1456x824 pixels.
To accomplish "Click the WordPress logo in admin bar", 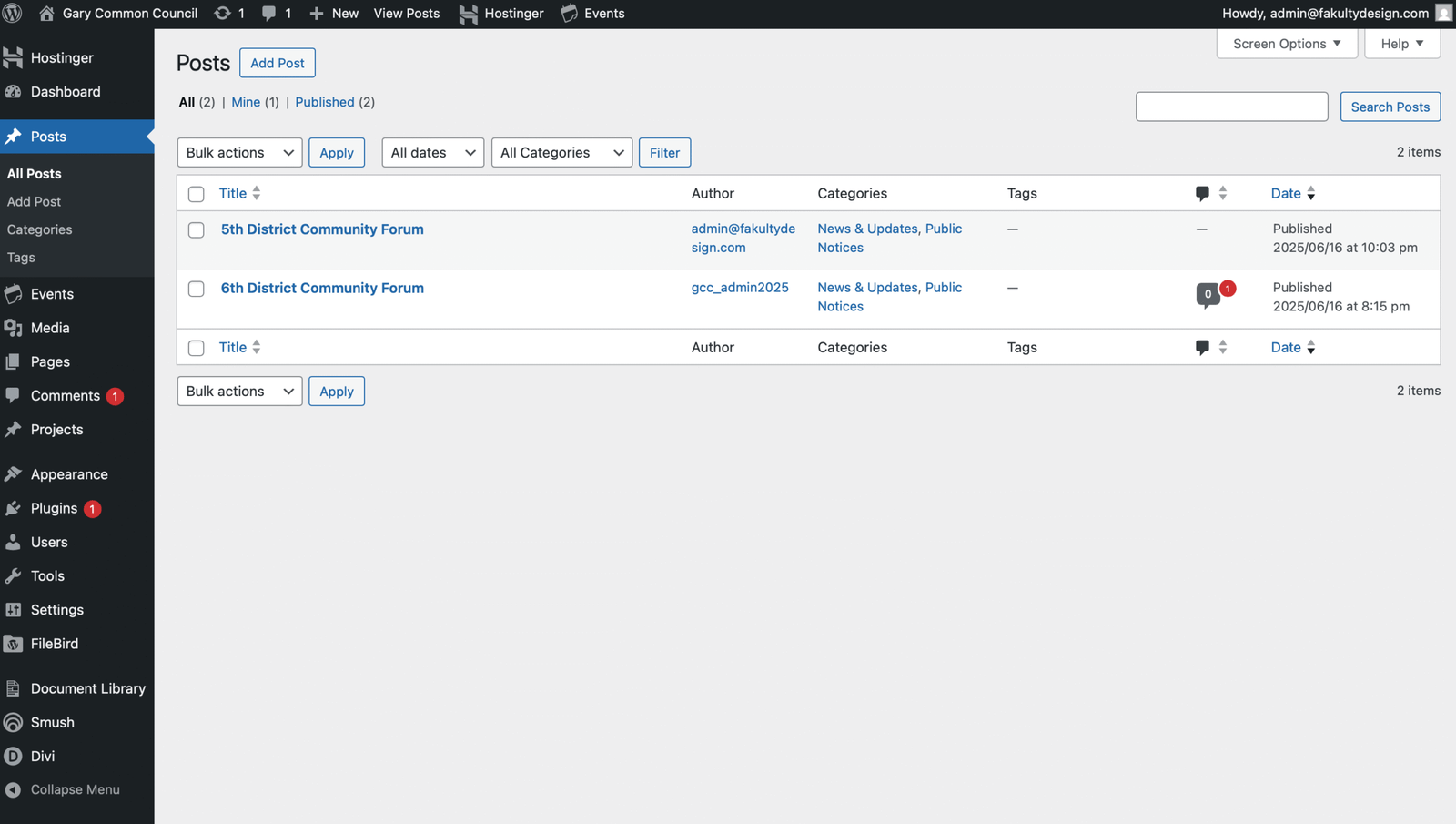I will [x=13, y=13].
